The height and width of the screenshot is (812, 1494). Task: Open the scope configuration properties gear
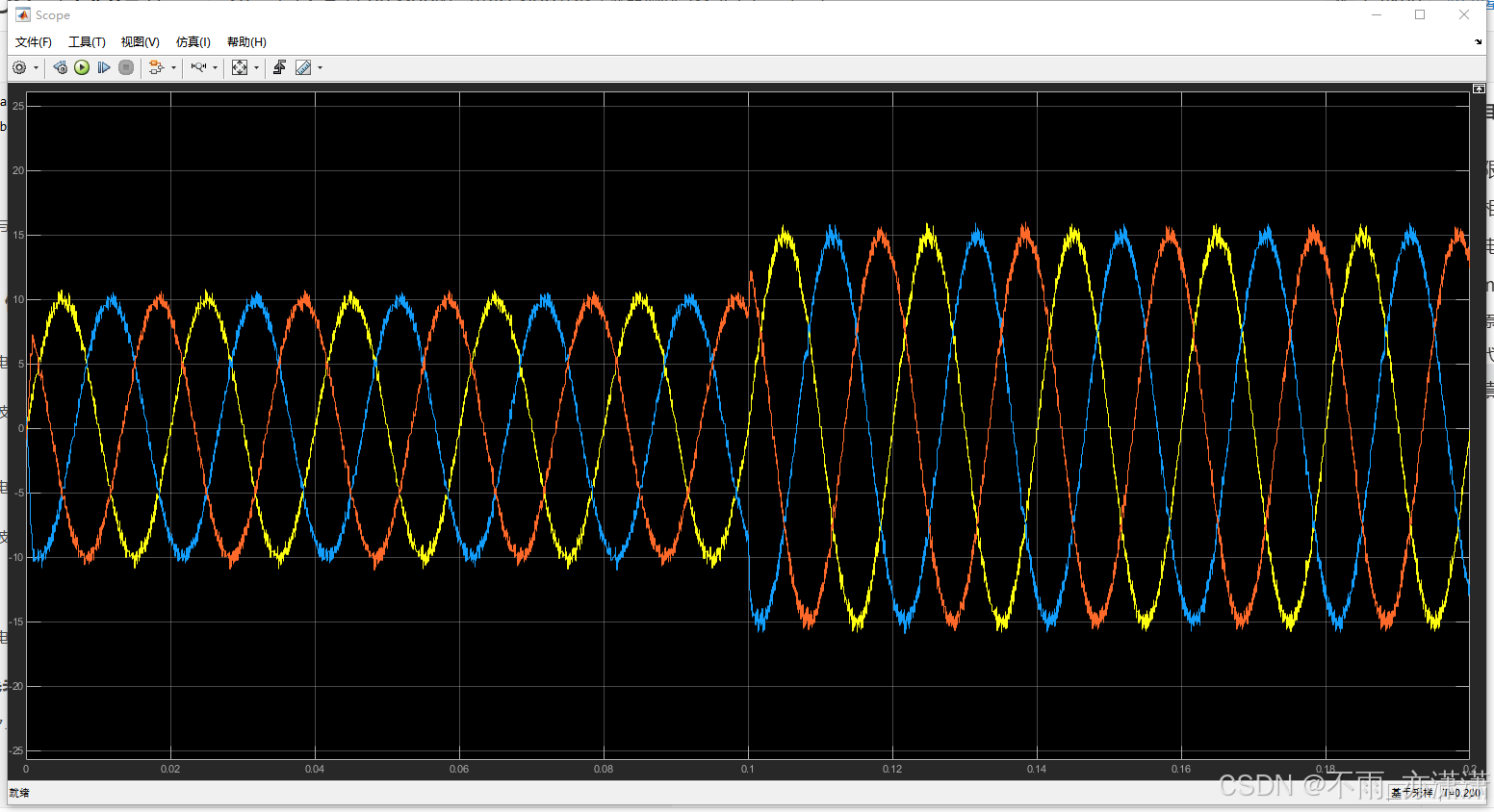[x=19, y=67]
